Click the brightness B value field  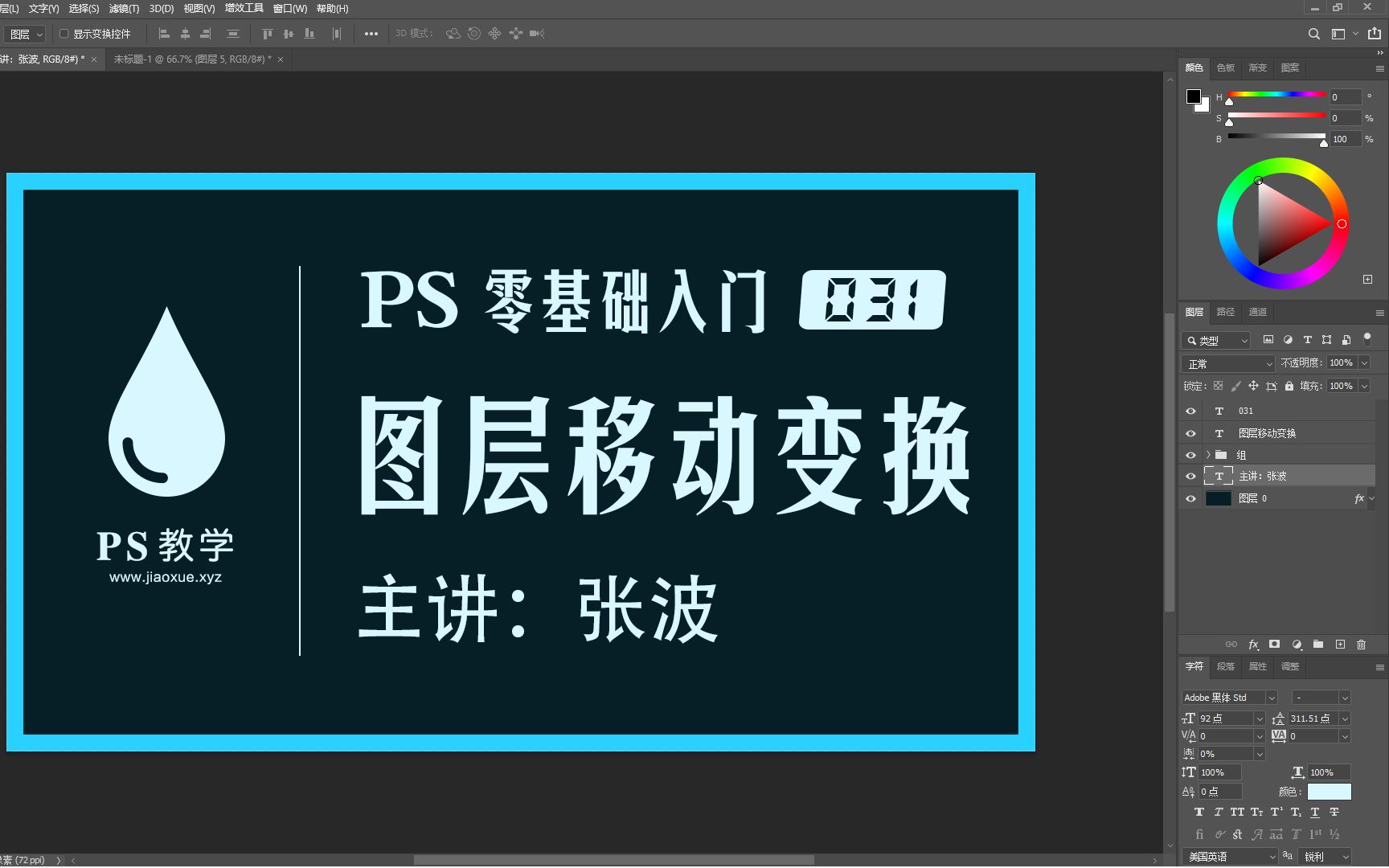pos(1345,139)
